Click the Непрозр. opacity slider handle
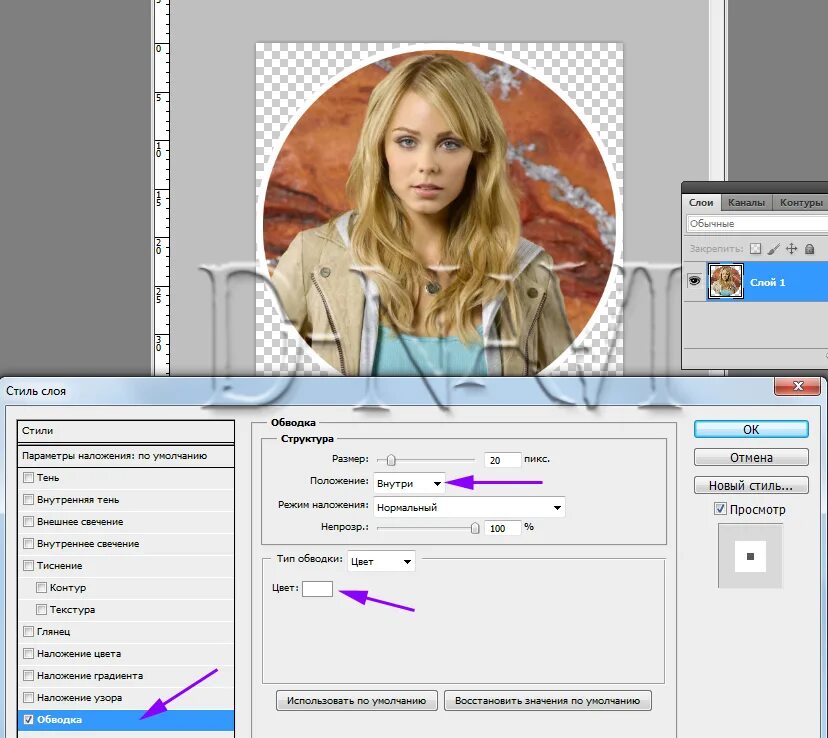This screenshot has height=738, width=828. [475, 528]
